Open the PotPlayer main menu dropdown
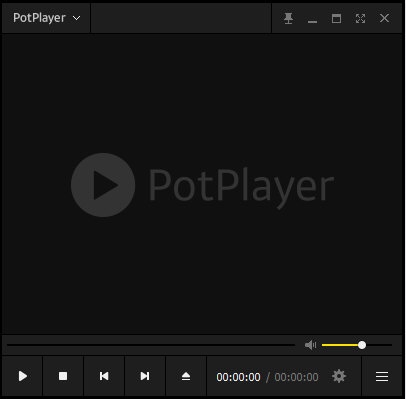Screen dimensions: 406x399 point(46,18)
